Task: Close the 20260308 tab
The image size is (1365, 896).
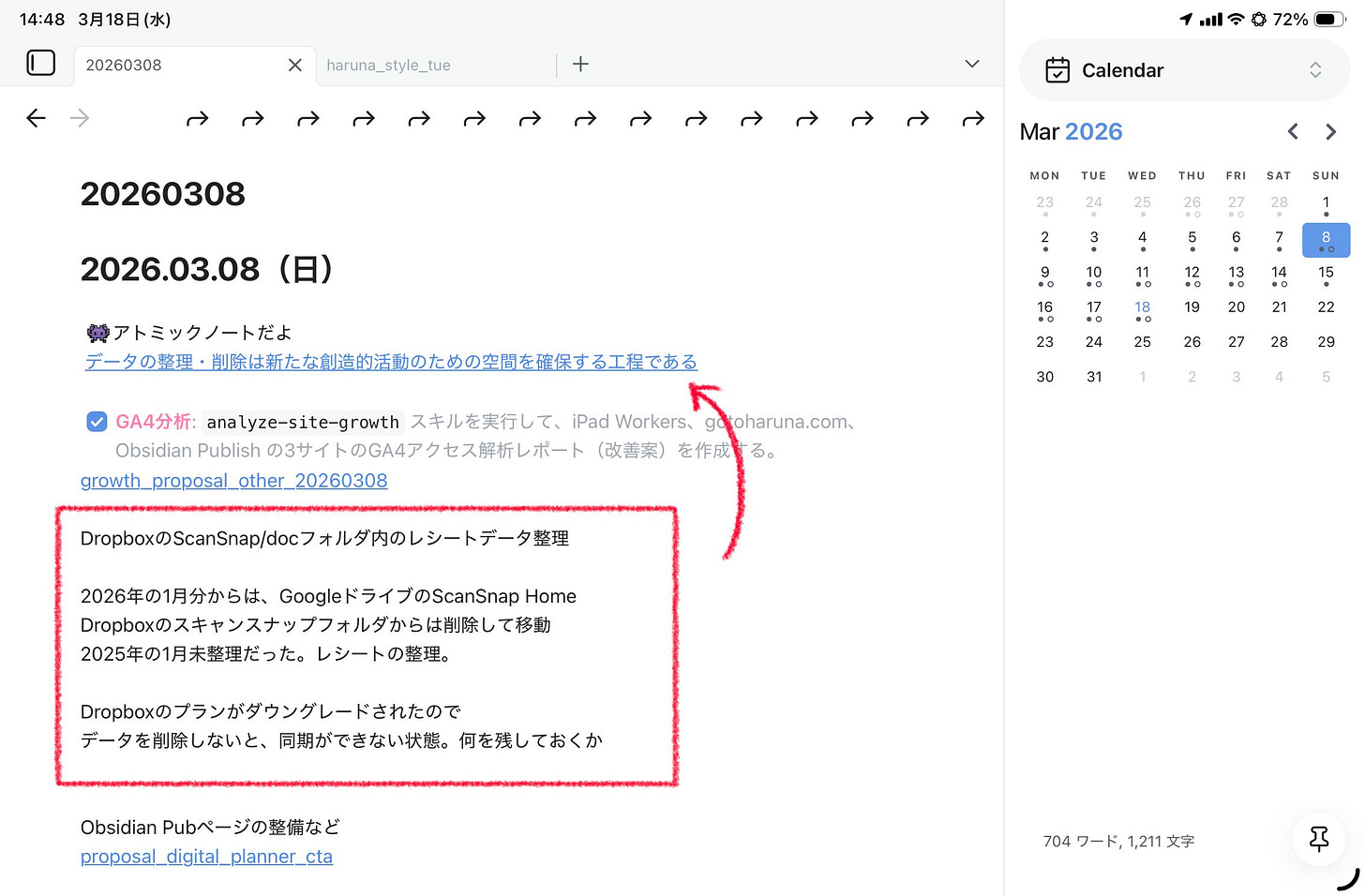Action: coord(294,65)
